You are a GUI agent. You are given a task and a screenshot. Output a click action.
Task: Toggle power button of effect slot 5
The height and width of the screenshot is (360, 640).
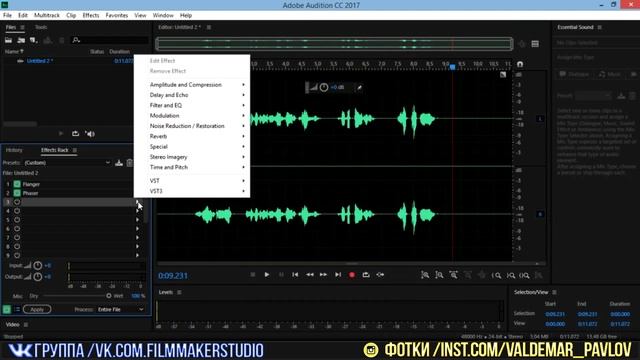(x=17, y=220)
